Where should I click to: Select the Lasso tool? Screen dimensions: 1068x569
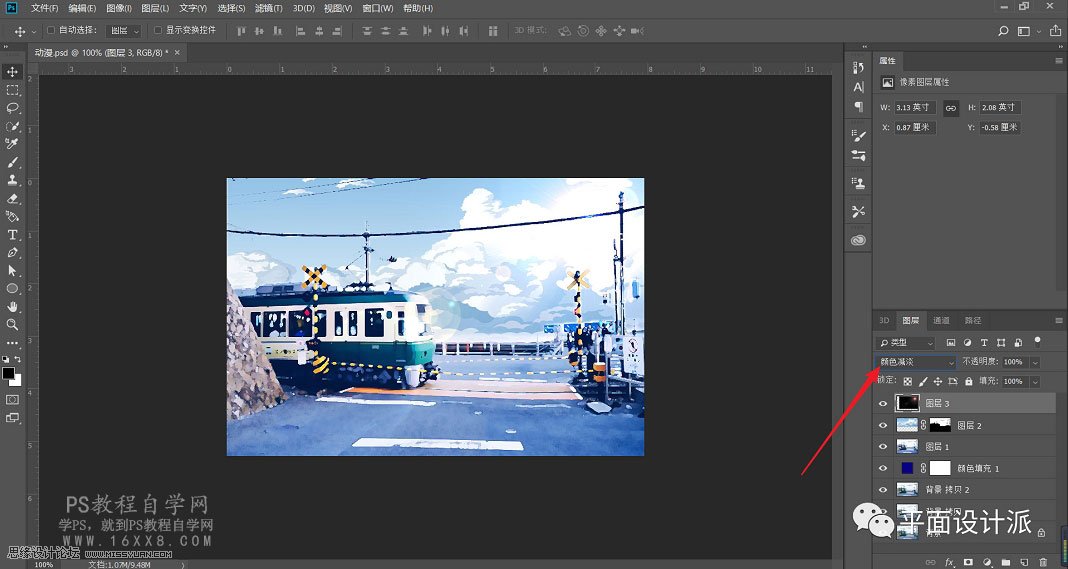12,108
